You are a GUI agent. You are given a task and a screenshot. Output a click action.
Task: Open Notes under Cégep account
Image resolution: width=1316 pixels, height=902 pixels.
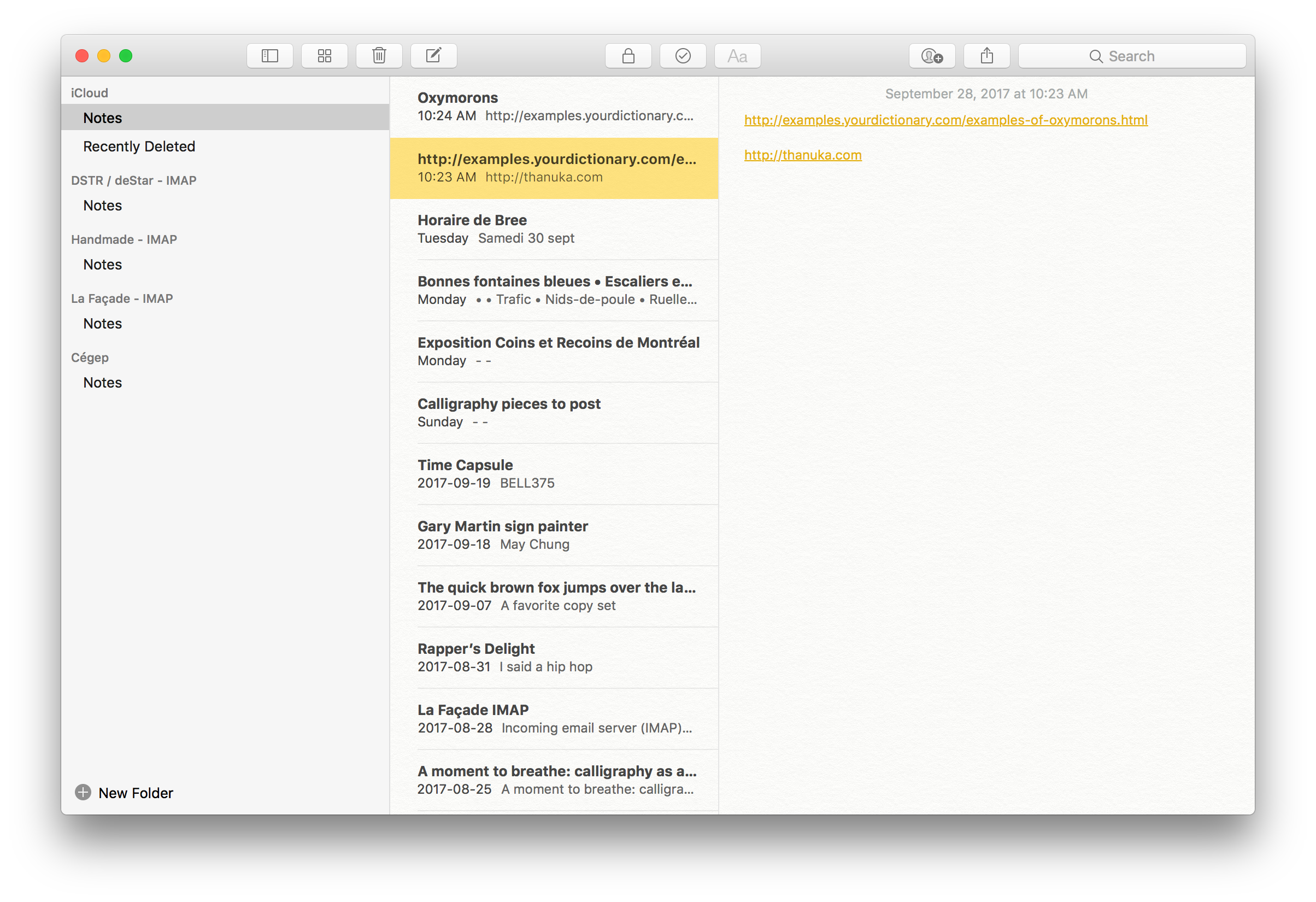[103, 383]
